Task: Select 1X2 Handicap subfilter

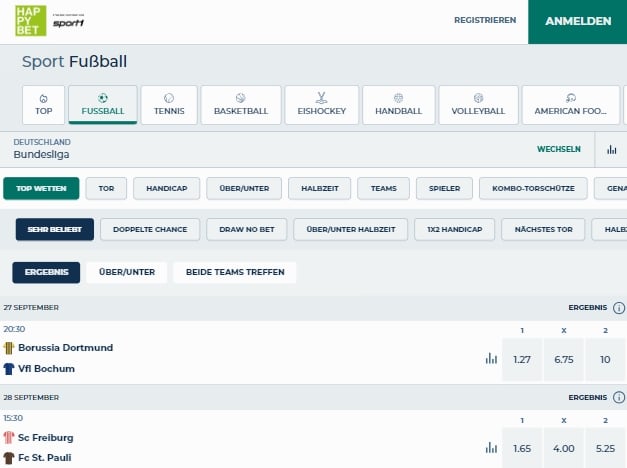Action: 455,230
